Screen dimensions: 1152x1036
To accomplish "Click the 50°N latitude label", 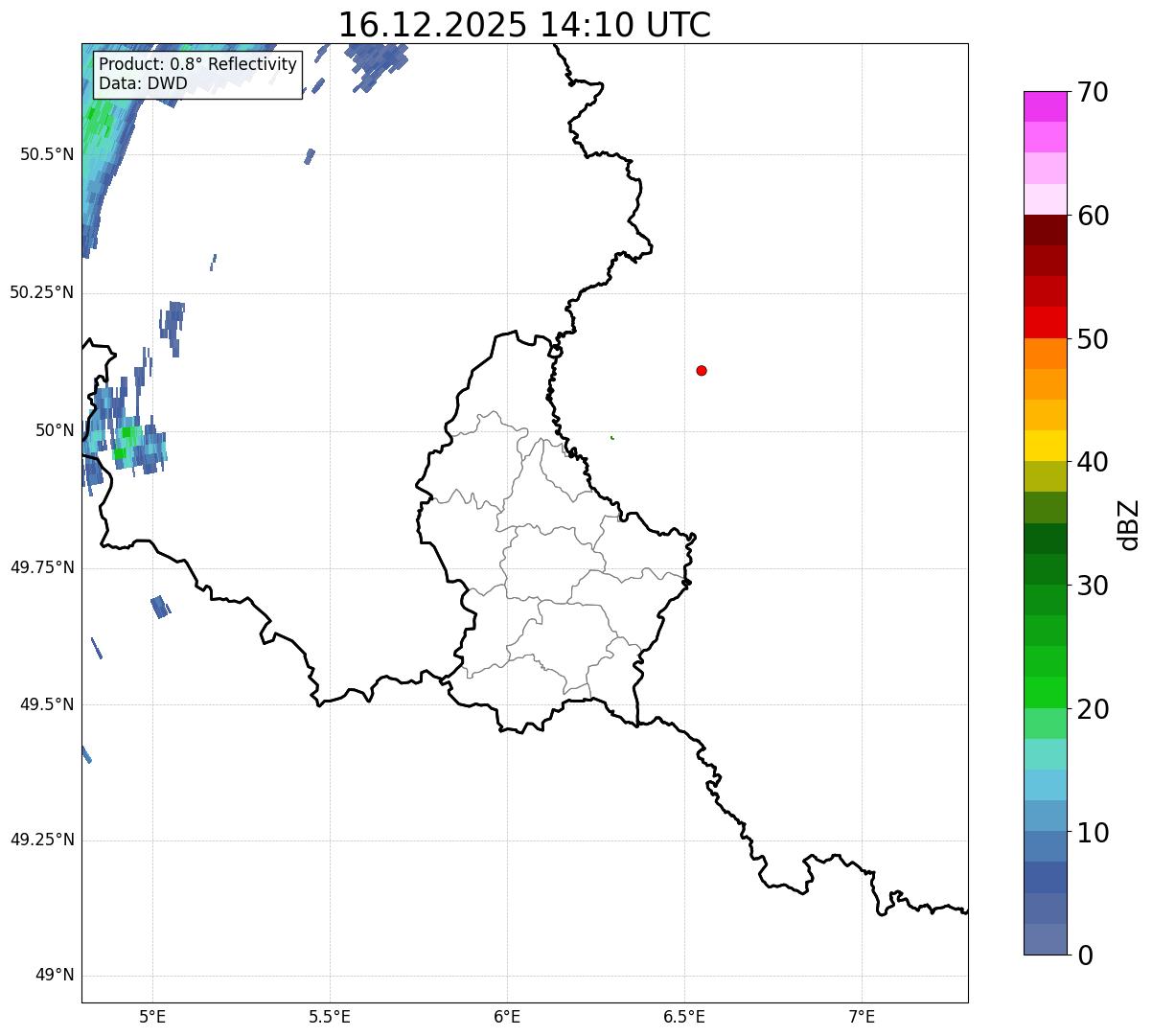I will (x=55, y=430).
